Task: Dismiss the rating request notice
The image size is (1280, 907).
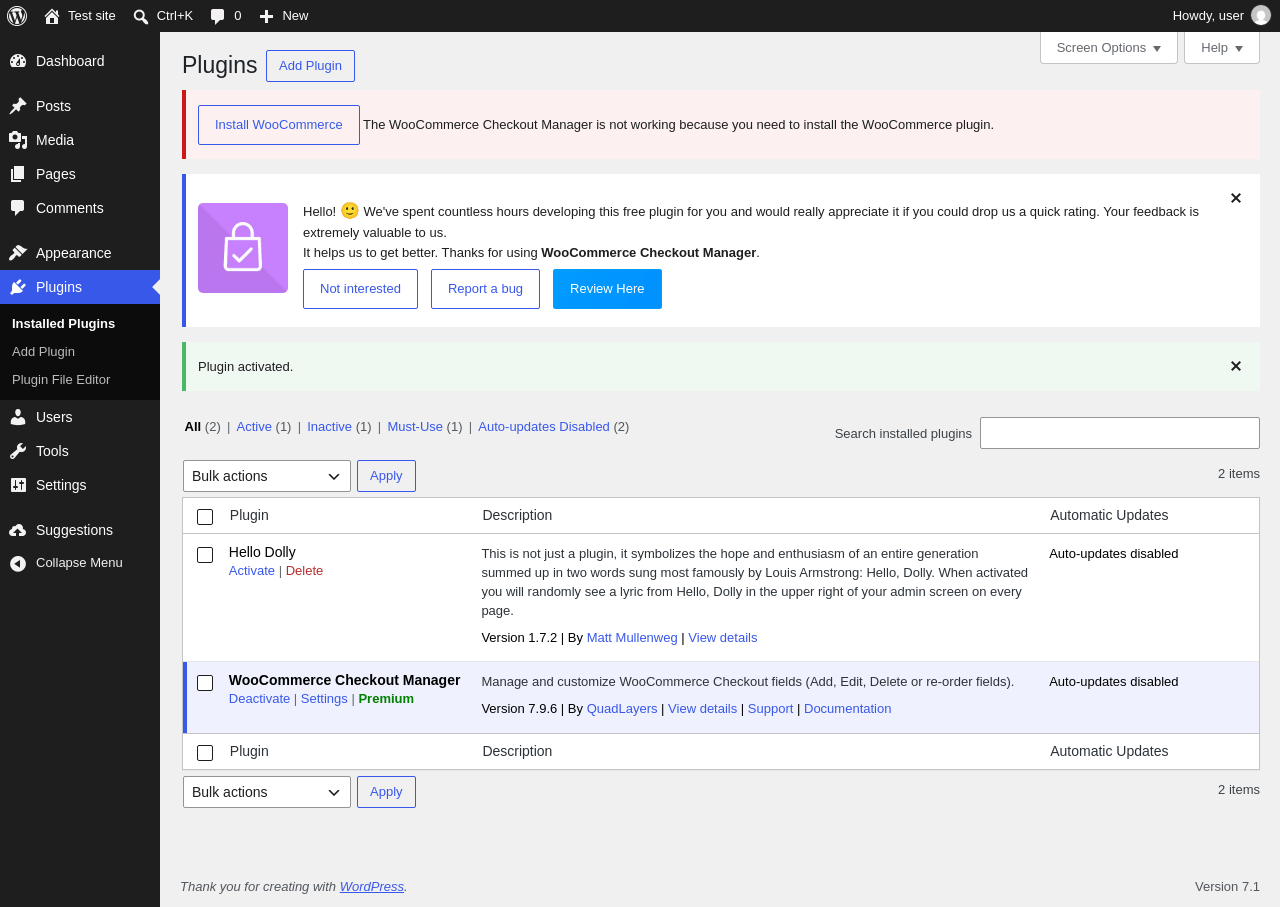Action: (x=1236, y=198)
